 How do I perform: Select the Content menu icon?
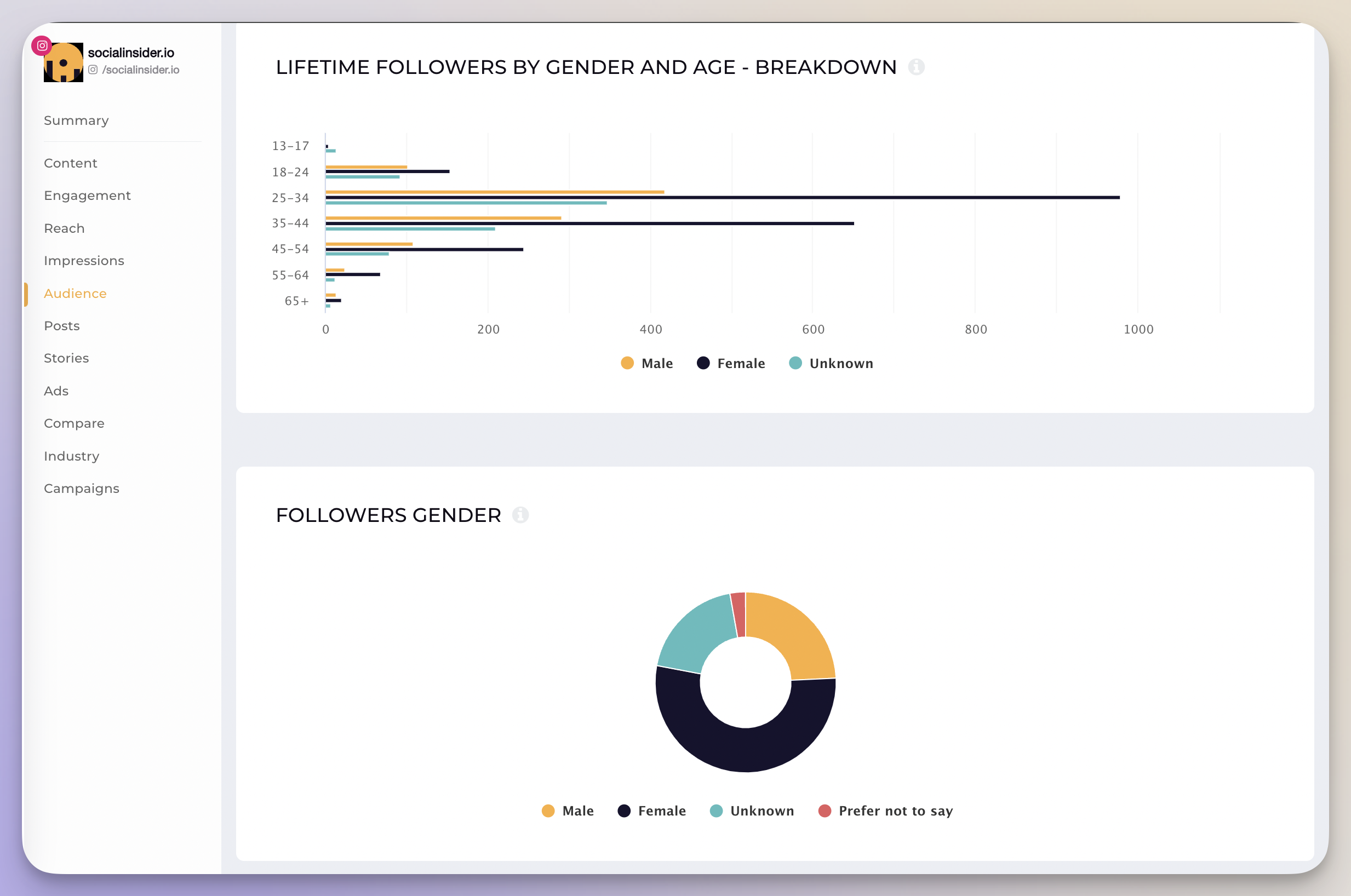point(70,162)
